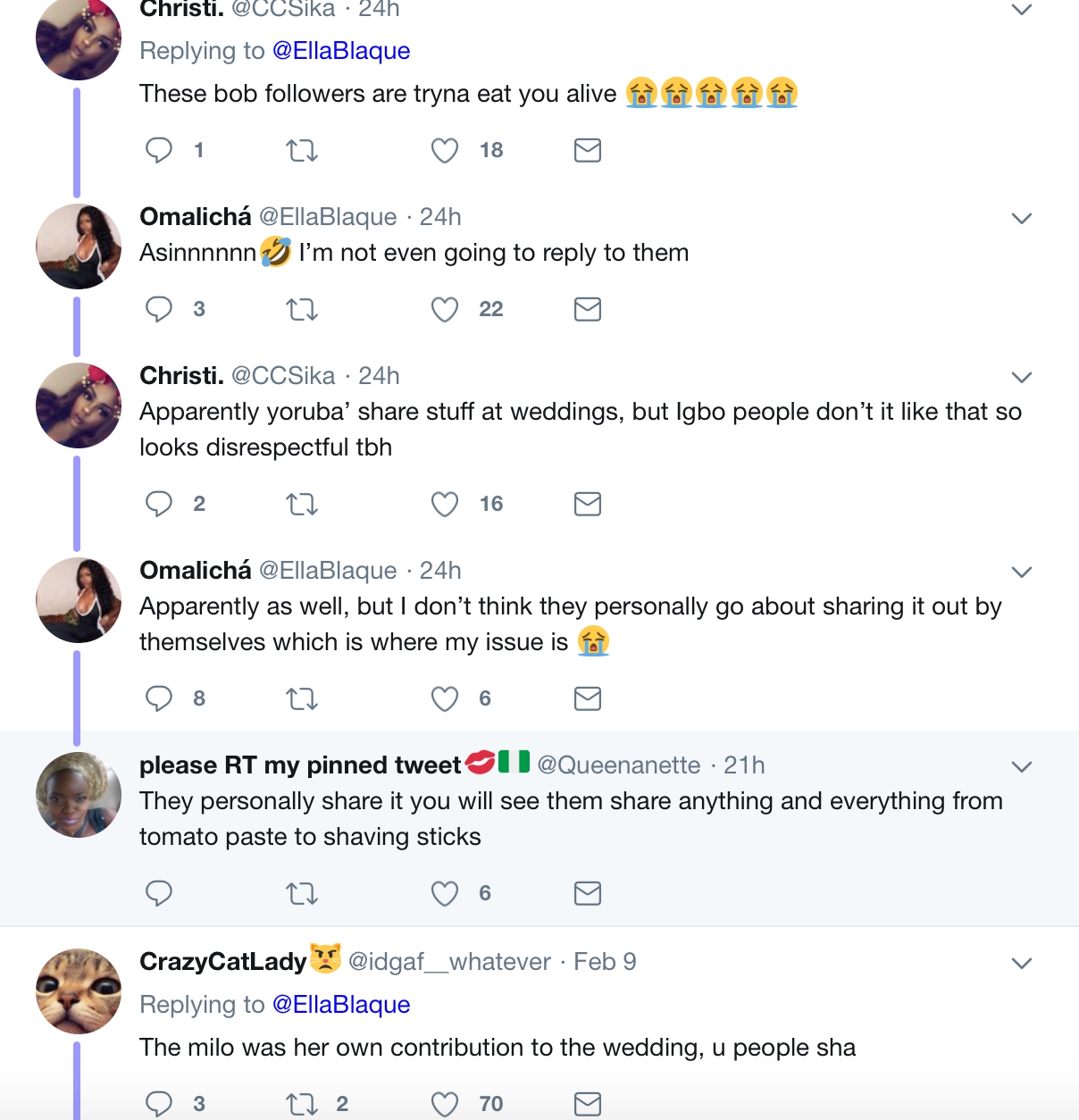The image size is (1079, 1120).
Task: Open 'please RT my pinned tweet' user profile
Action: 300,765
